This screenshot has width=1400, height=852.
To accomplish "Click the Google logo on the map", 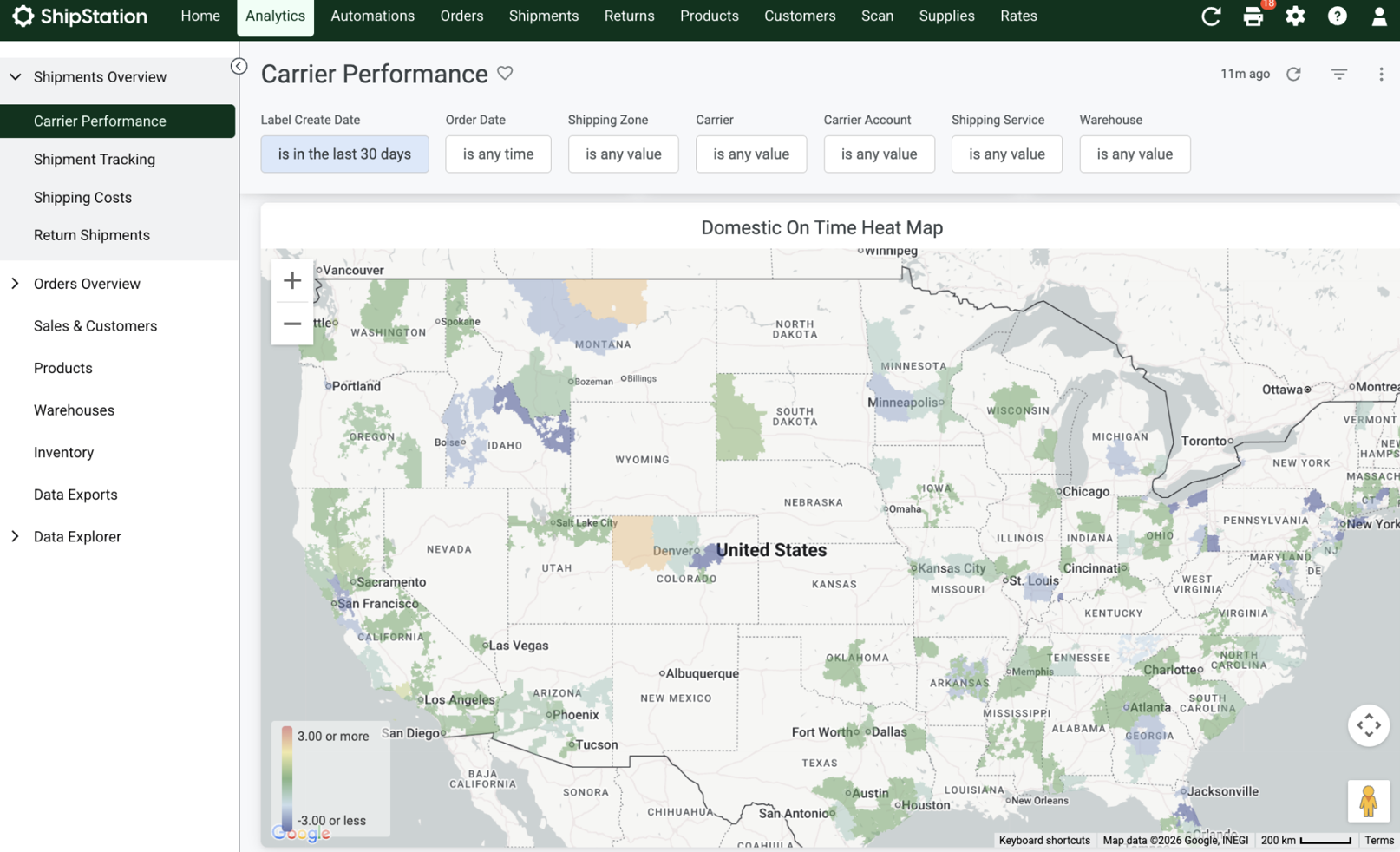I will point(301,834).
